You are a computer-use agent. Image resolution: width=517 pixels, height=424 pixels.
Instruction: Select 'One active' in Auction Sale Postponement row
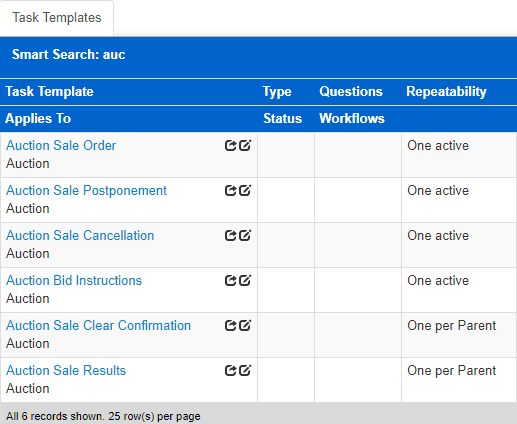point(438,190)
